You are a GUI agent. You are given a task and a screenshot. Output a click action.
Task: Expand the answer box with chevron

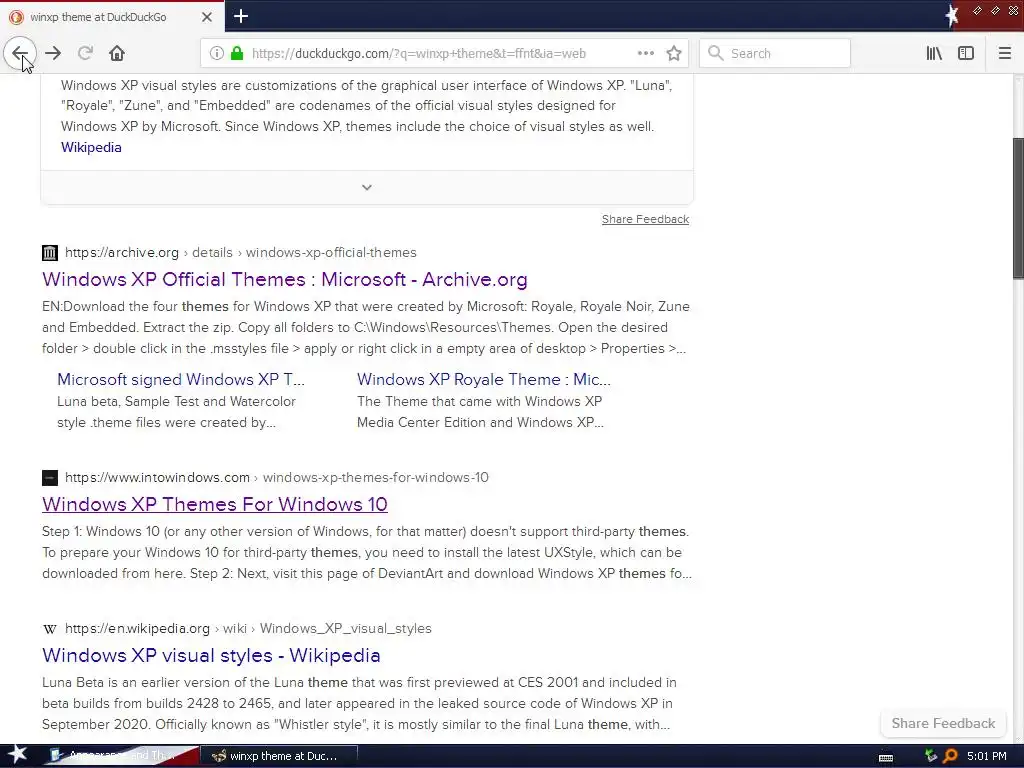pyautogui.click(x=367, y=187)
